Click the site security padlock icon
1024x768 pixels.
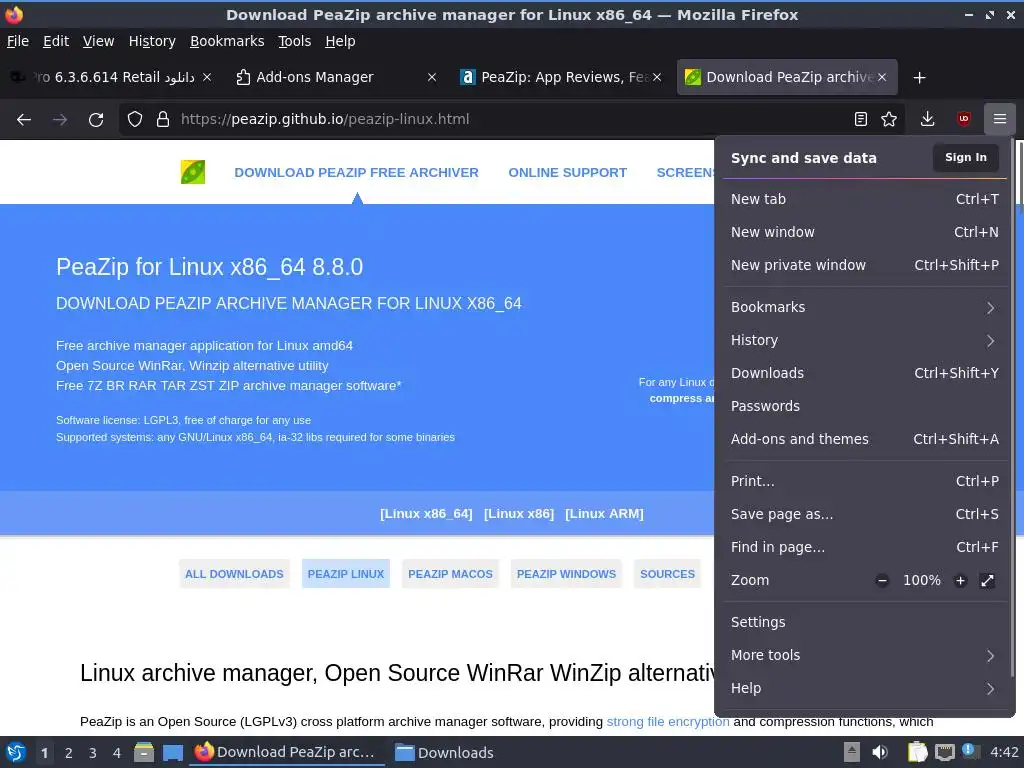pos(163,120)
